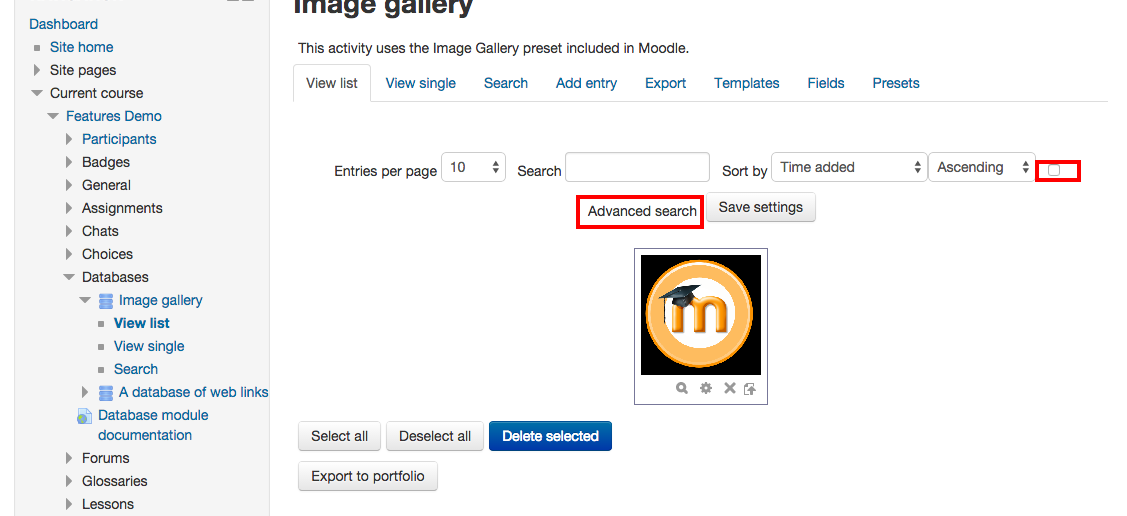
Task: Open the Templates tab
Action: click(x=746, y=83)
